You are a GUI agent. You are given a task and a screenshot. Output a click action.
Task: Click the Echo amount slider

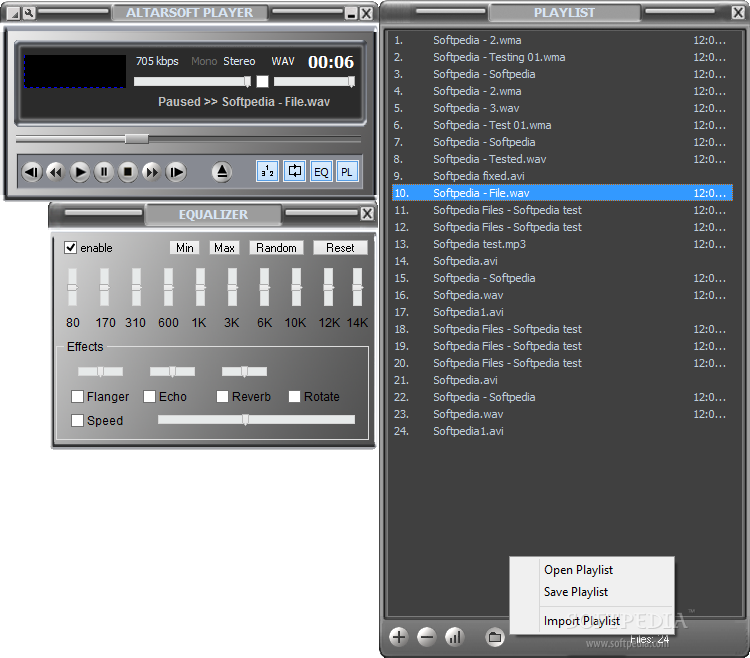coord(172,372)
